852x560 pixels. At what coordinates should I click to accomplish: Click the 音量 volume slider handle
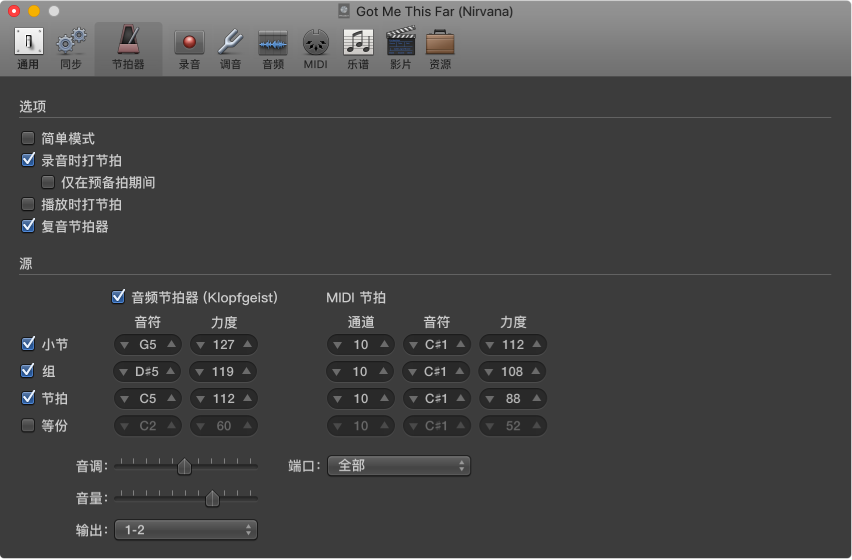(212, 498)
